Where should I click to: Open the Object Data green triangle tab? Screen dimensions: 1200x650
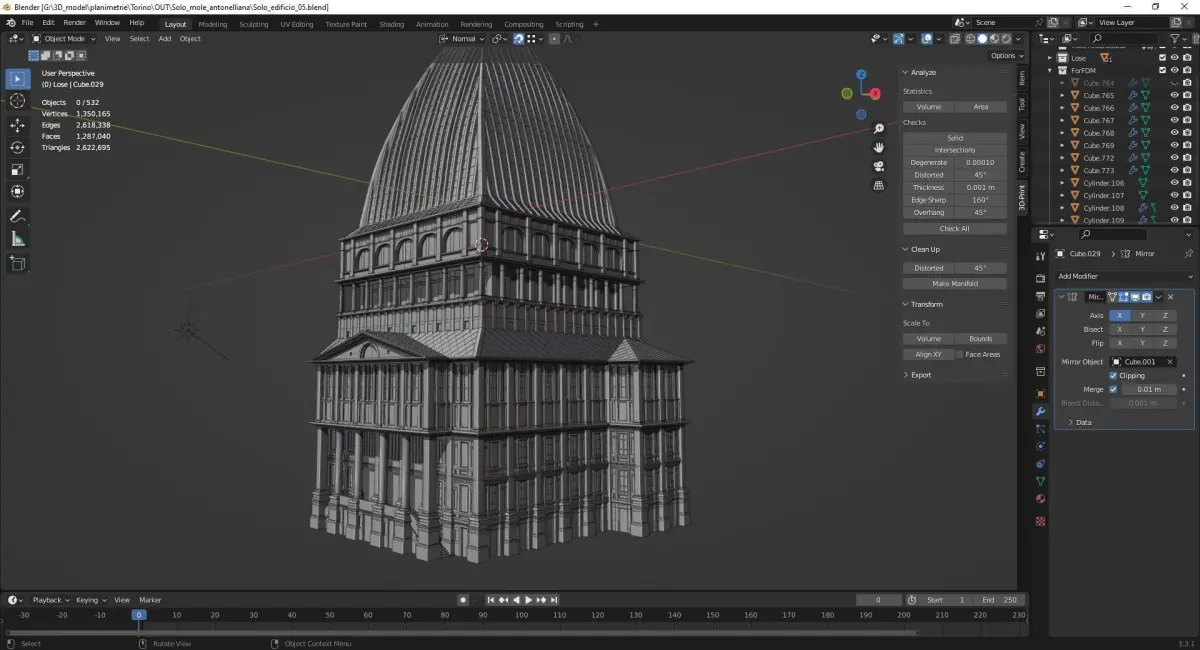pos(1040,481)
